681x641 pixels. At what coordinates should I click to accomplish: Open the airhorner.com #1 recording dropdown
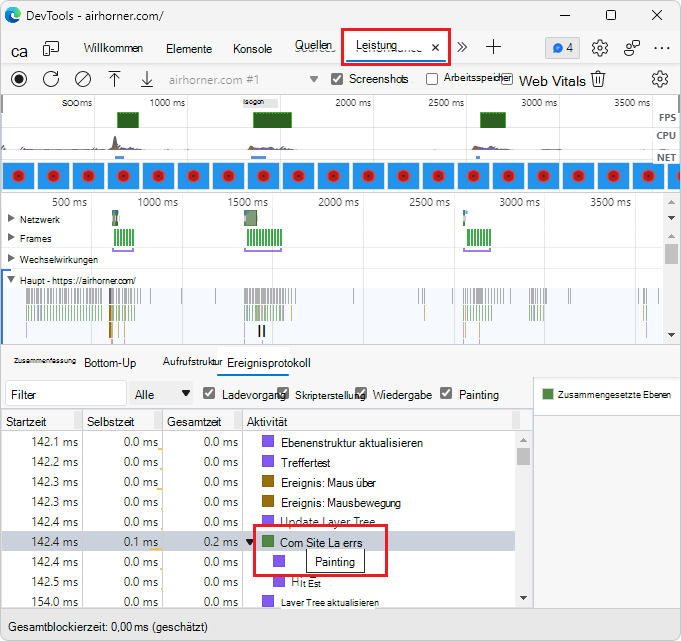[314, 79]
